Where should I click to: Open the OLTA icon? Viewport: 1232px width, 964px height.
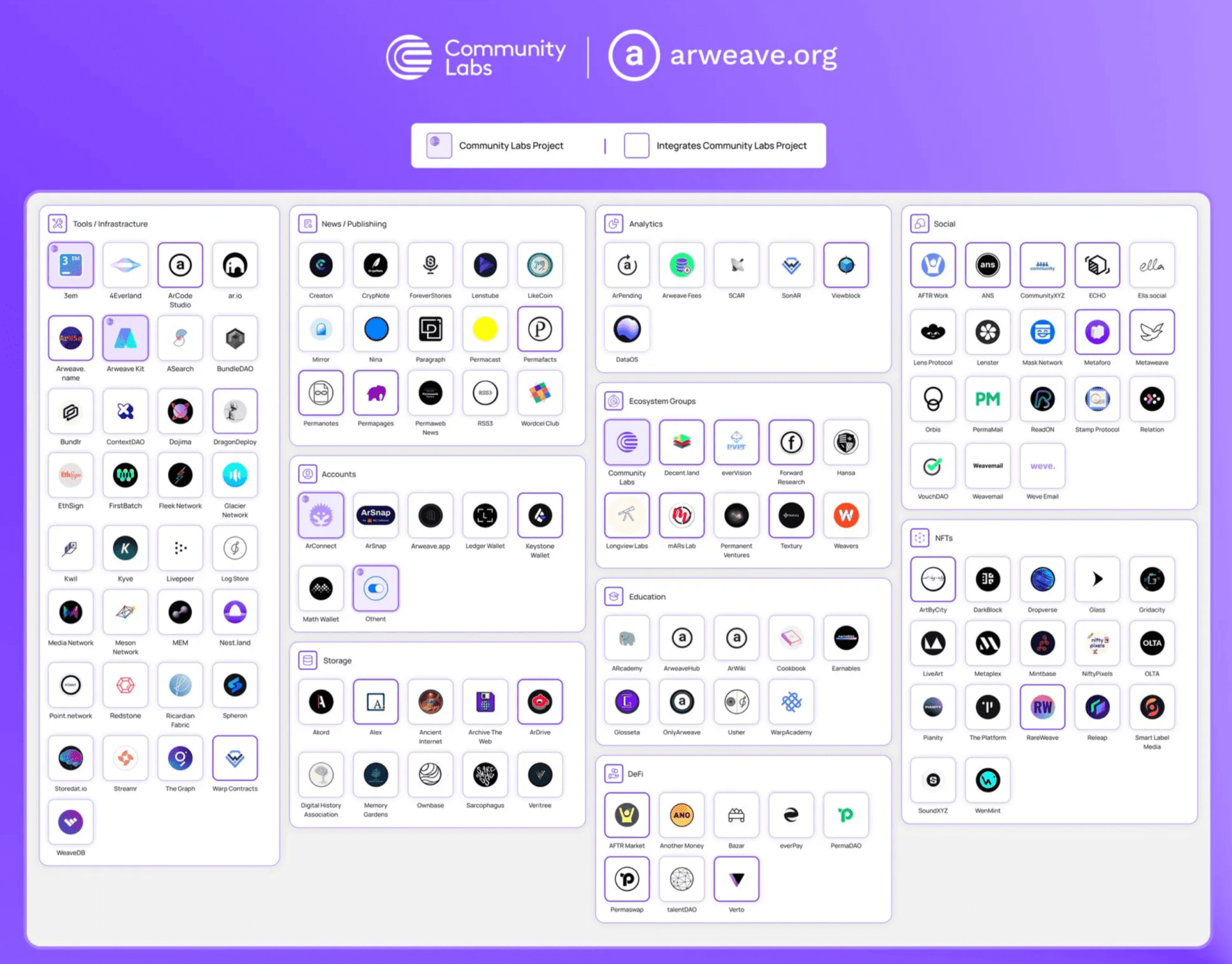click(1152, 644)
